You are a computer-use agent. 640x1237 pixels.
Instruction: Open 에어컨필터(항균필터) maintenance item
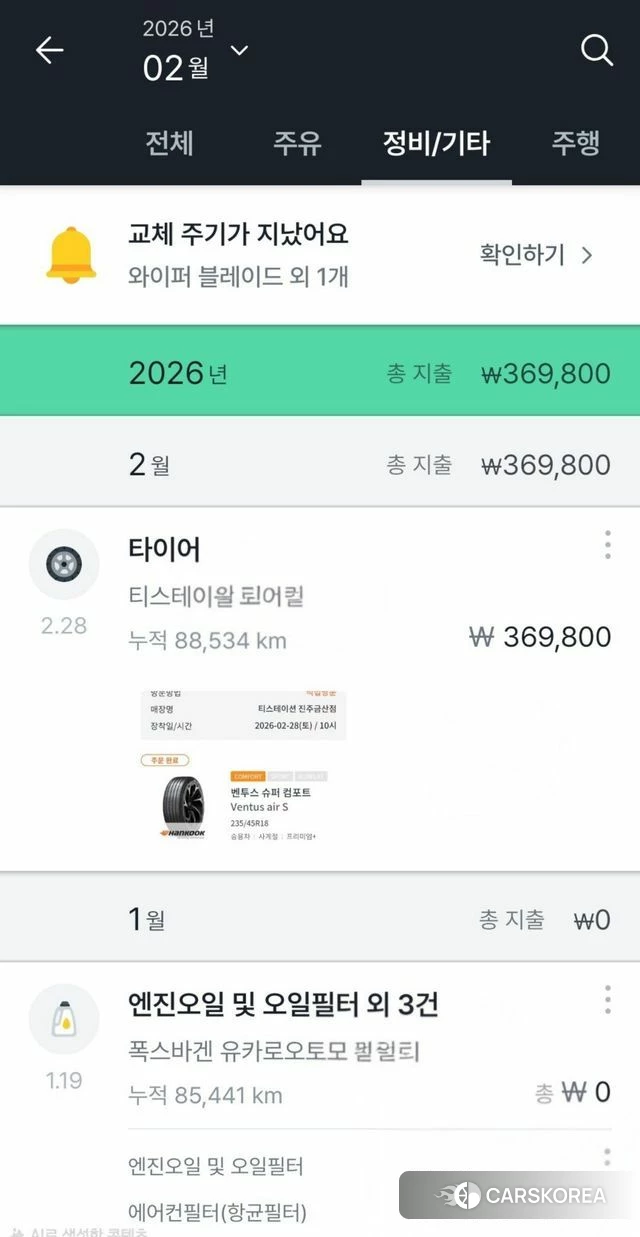click(217, 1213)
